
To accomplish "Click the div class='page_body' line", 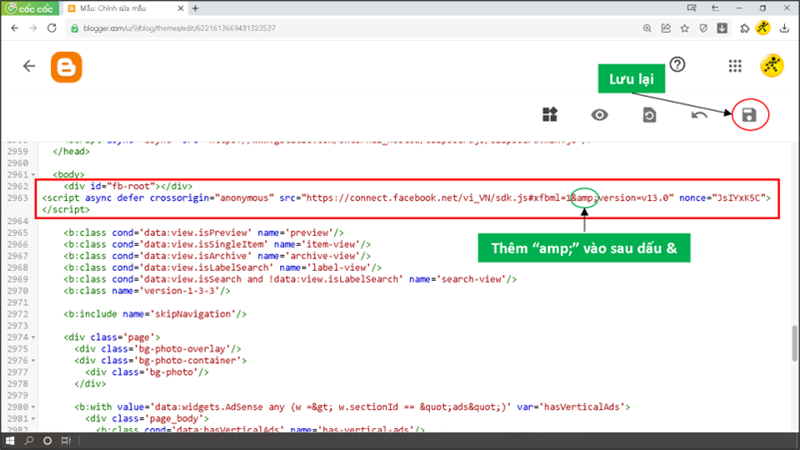I will tap(147, 419).
